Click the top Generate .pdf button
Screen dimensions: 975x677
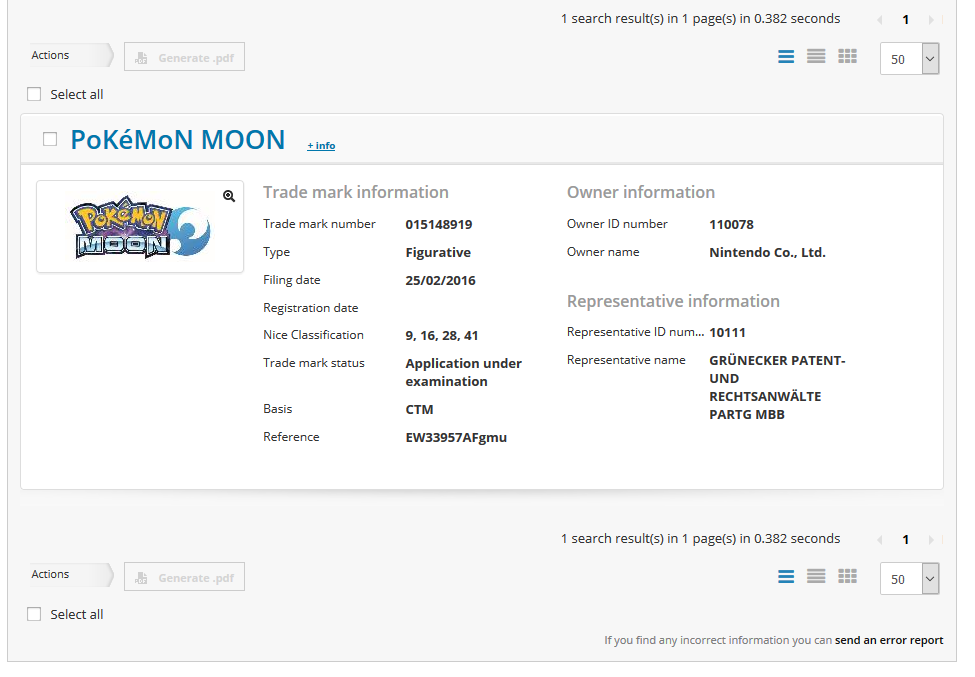pyautogui.click(x=185, y=57)
